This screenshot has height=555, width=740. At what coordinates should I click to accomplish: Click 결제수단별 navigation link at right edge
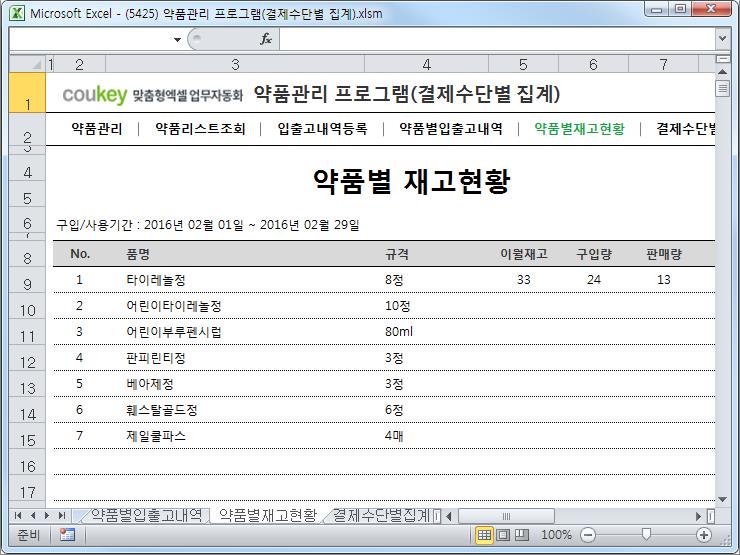pyautogui.click(x=686, y=128)
